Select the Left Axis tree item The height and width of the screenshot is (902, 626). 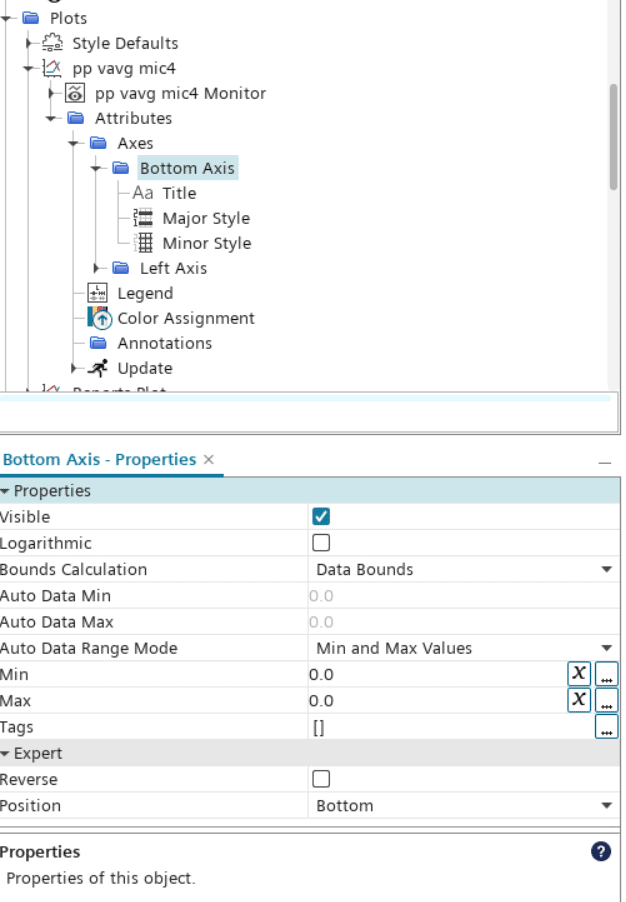(173, 268)
